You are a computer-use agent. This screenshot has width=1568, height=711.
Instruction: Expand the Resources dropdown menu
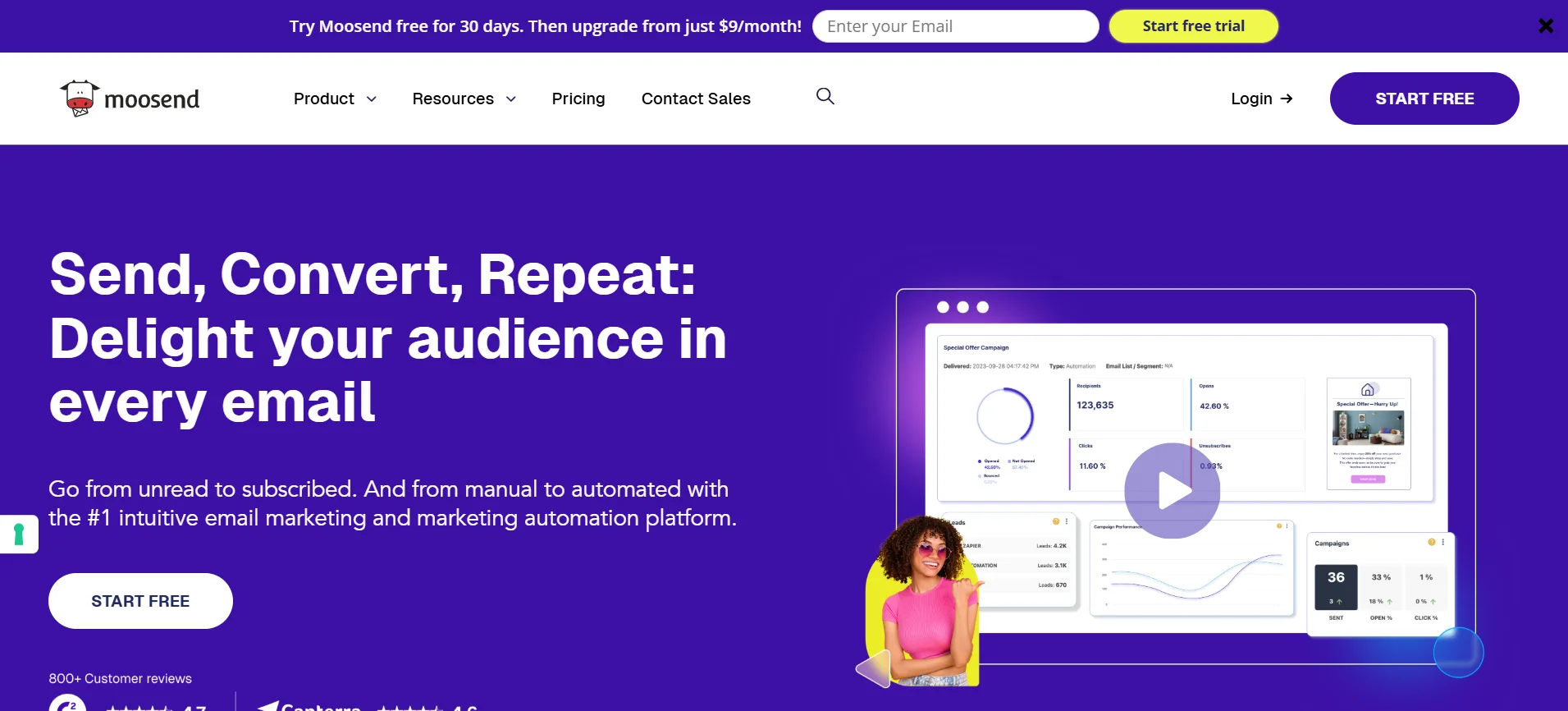coord(464,99)
